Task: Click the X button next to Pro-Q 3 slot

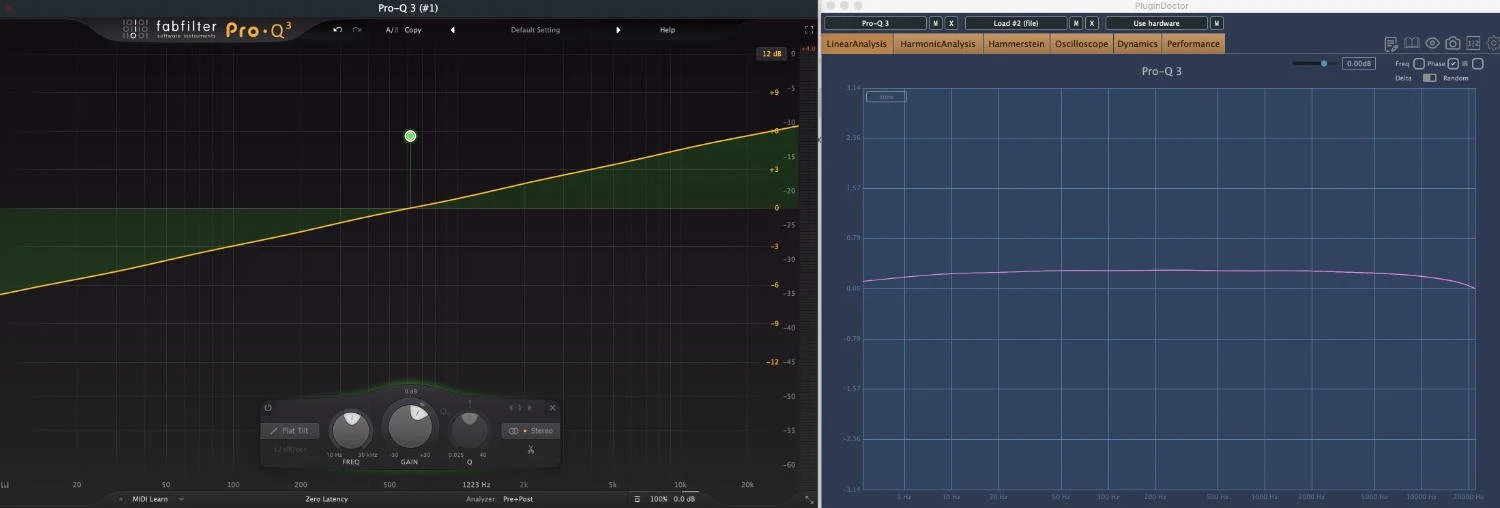Action: pos(951,23)
